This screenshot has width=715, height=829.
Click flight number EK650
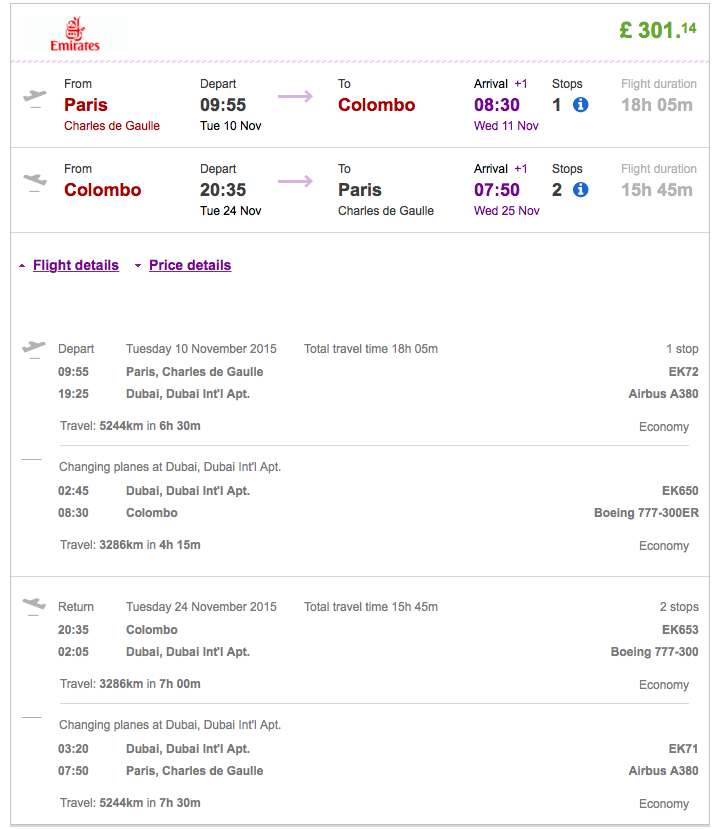680,491
